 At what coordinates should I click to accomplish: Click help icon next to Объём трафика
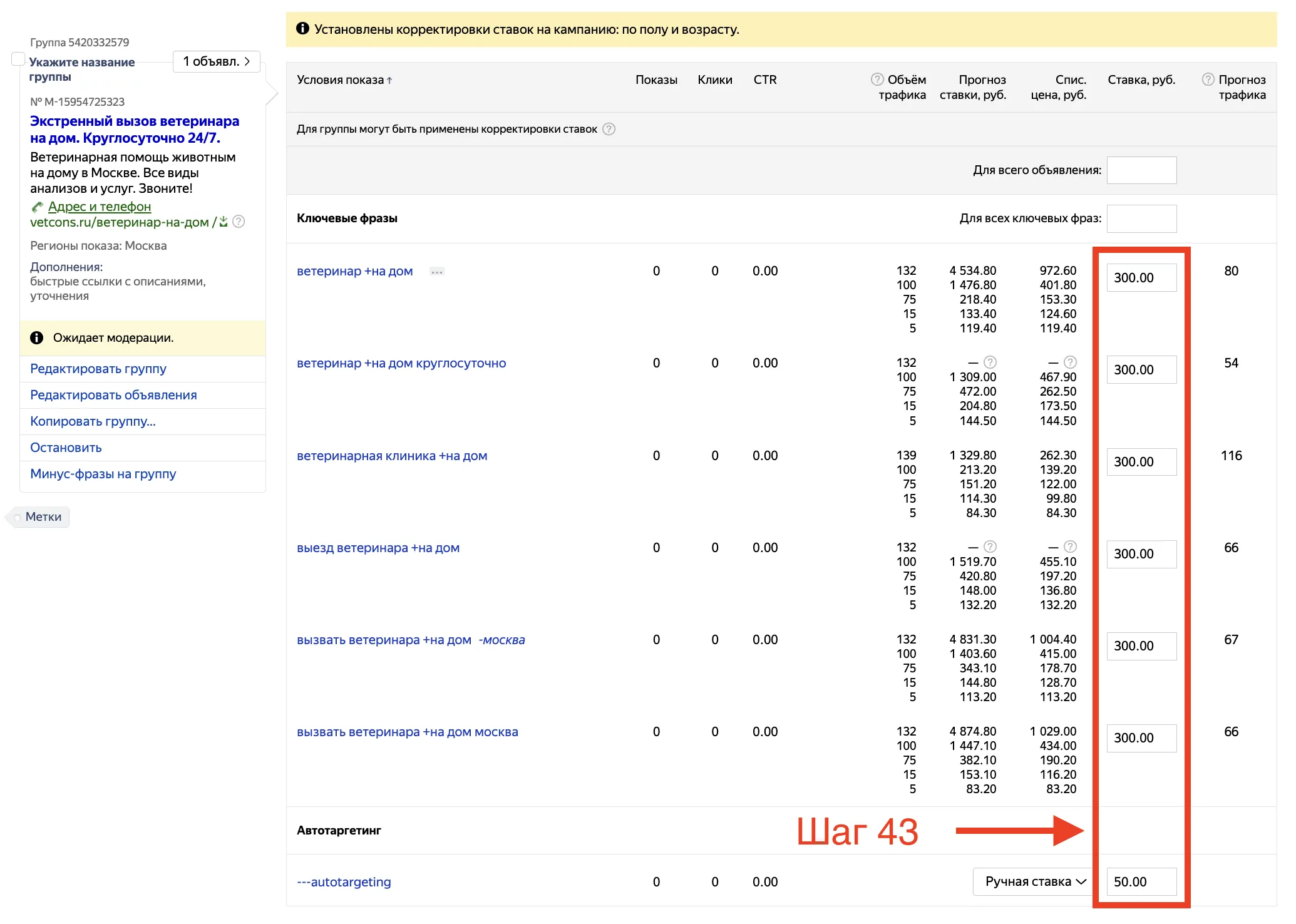click(877, 80)
